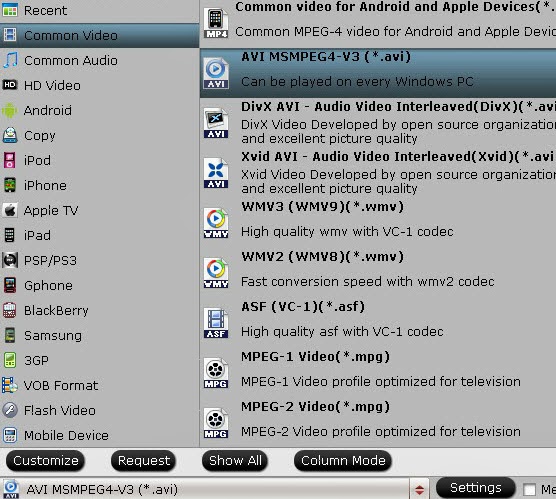The image size is (556, 499).
Task: Select WMV3 (WMV9)(*.wmv) format
Action: (x=378, y=223)
